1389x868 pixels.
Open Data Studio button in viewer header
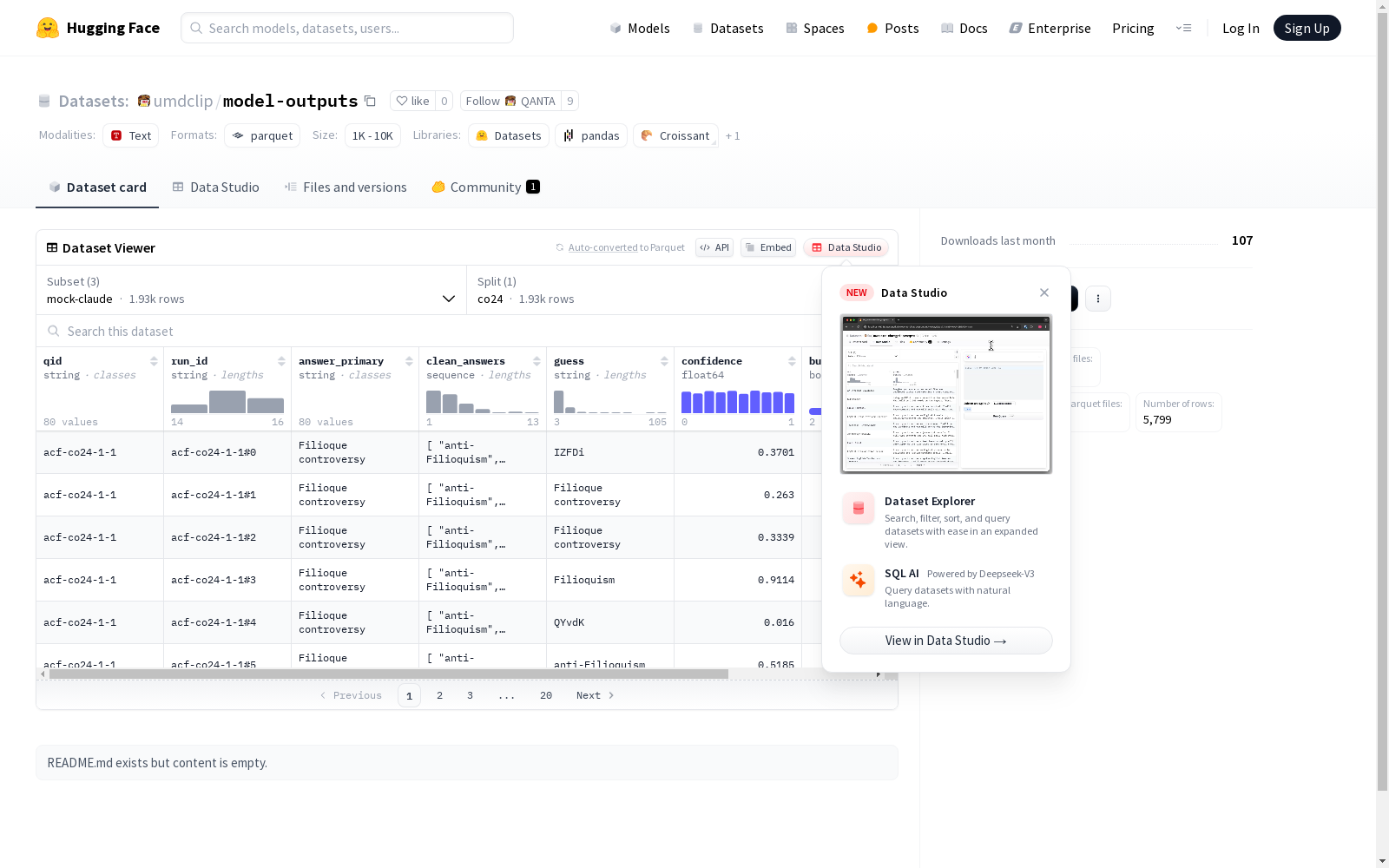tap(846, 247)
